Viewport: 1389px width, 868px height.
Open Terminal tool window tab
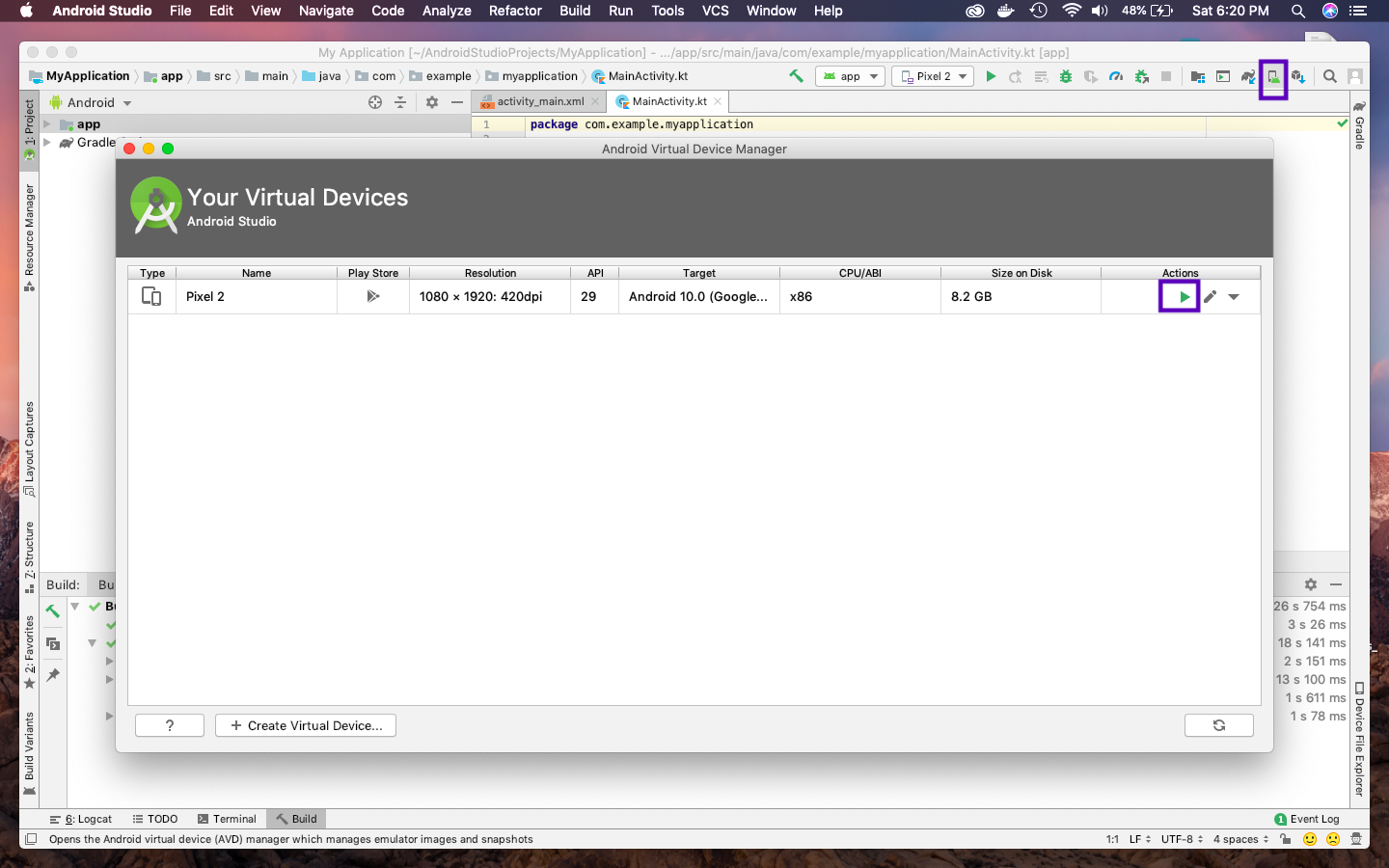pos(227,819)
